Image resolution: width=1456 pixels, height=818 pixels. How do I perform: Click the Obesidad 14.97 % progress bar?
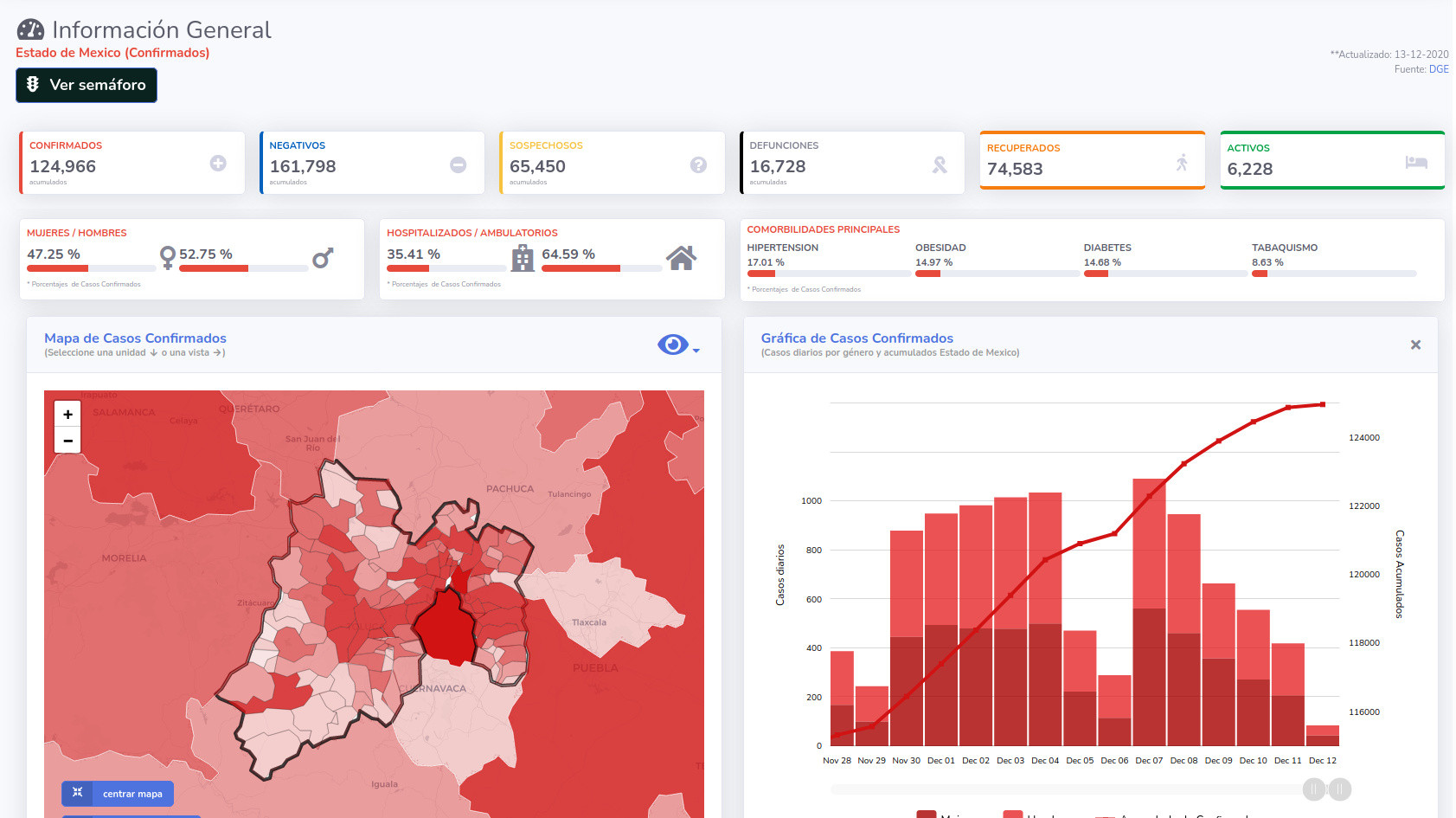997,274
